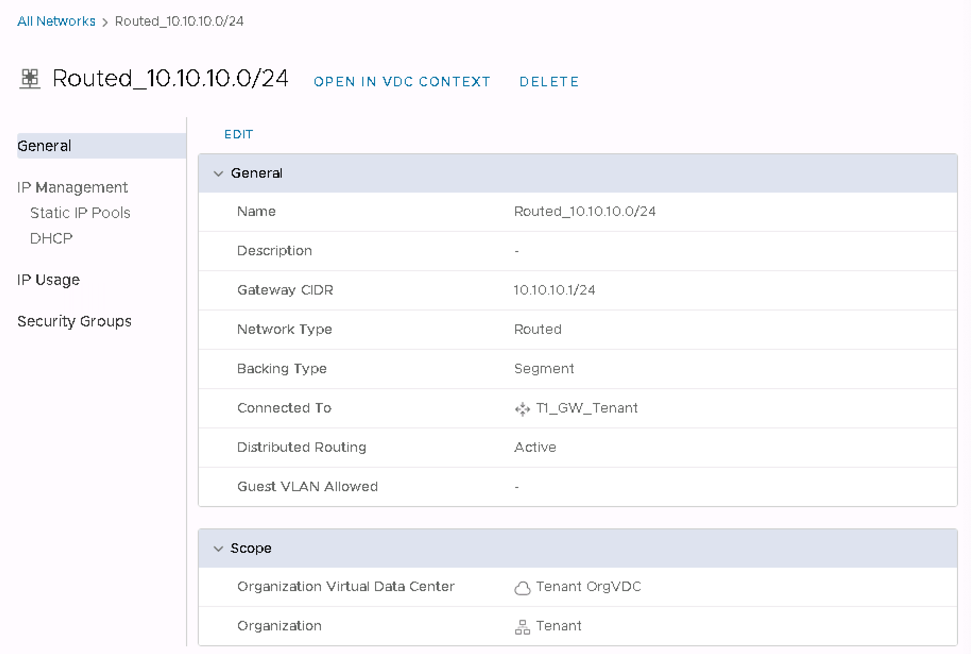Image resolution: width=971 pixels, height=654 pixels.
Task: Click the Tenant OrgVDC value text
Action: (588, 587)
